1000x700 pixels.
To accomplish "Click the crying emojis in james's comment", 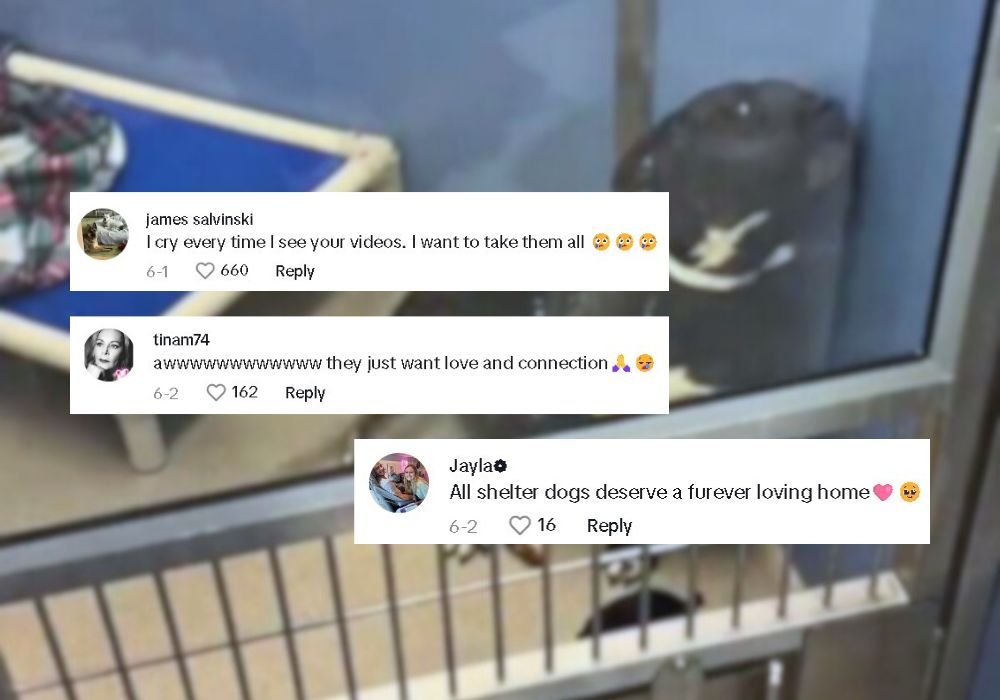I will coord(624,242).
